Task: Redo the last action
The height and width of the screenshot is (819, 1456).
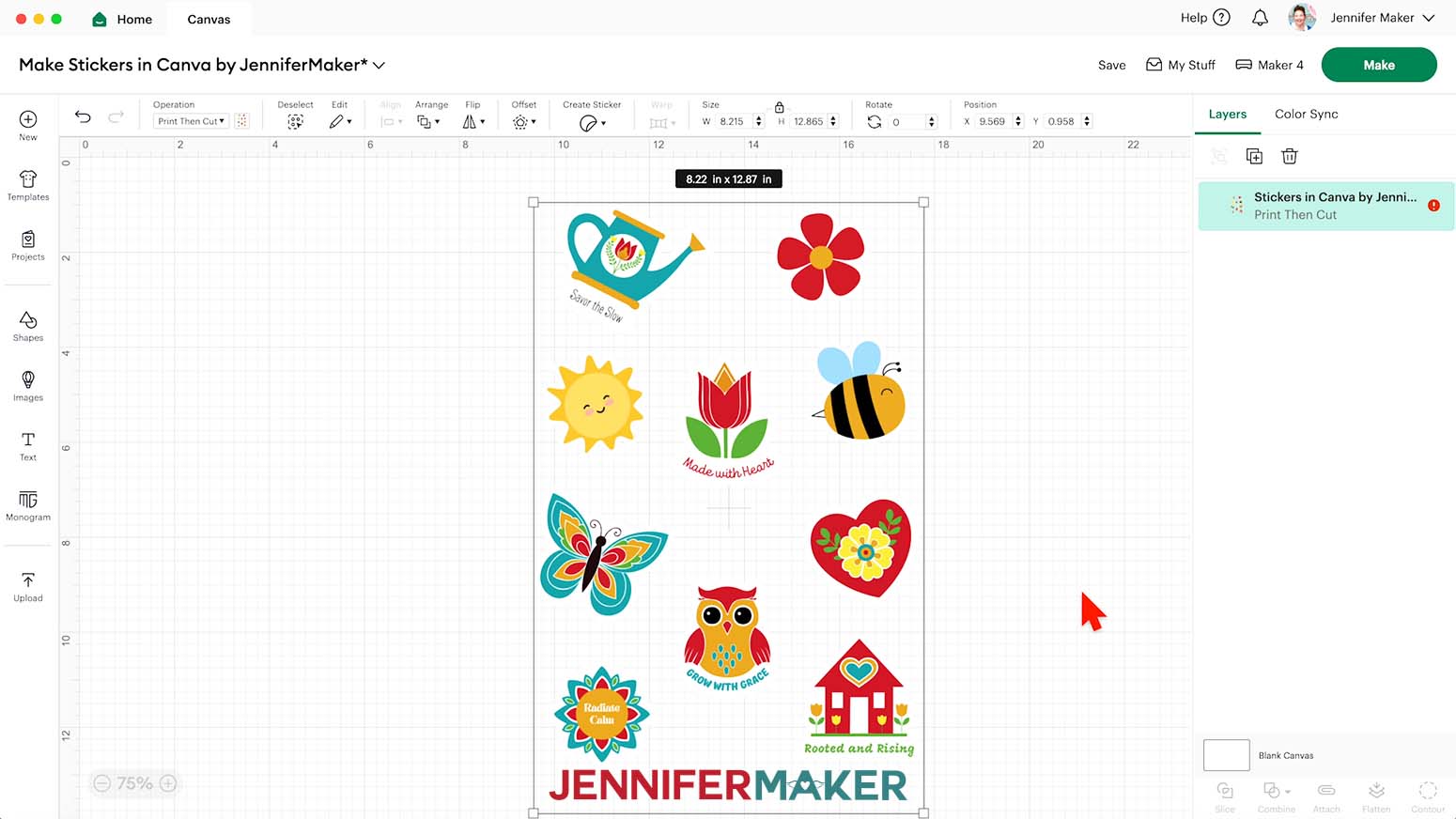Action: pyautogui.click(x=116, y=116)
